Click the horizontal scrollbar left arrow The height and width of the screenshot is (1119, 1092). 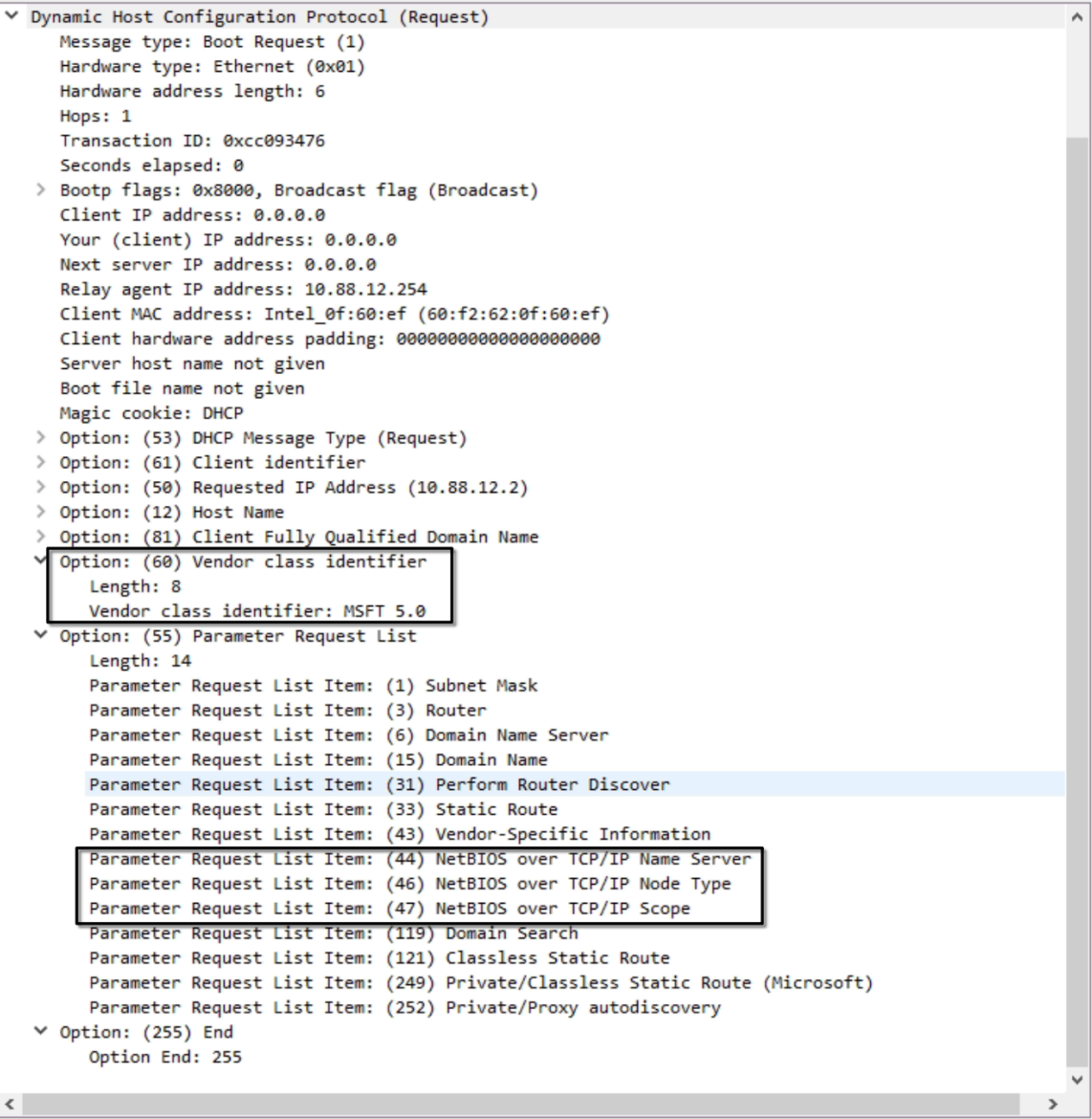[x=10, y=1104]
